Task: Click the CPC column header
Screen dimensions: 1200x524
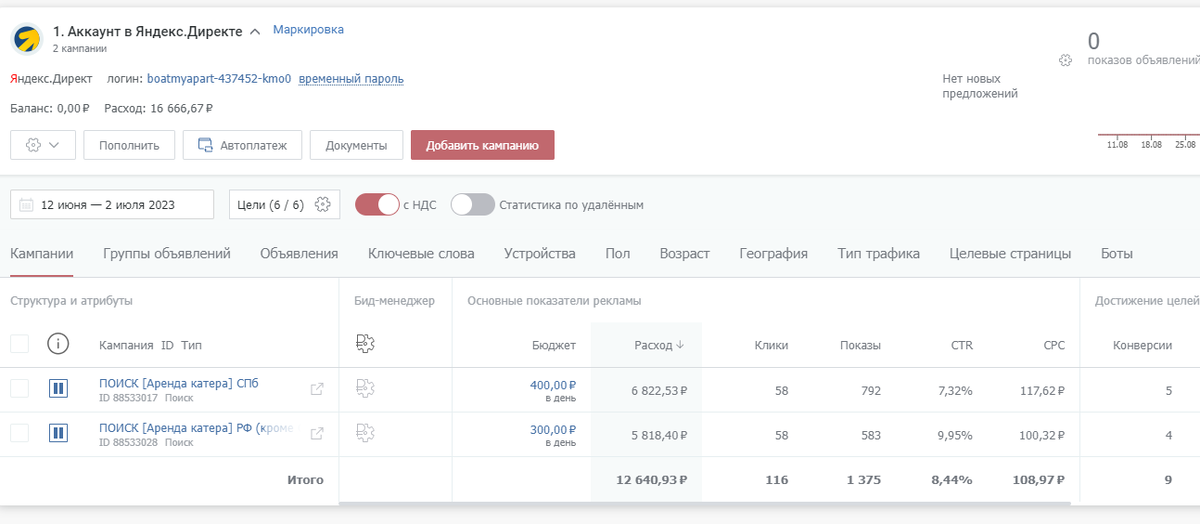Action: [1053, 345]
